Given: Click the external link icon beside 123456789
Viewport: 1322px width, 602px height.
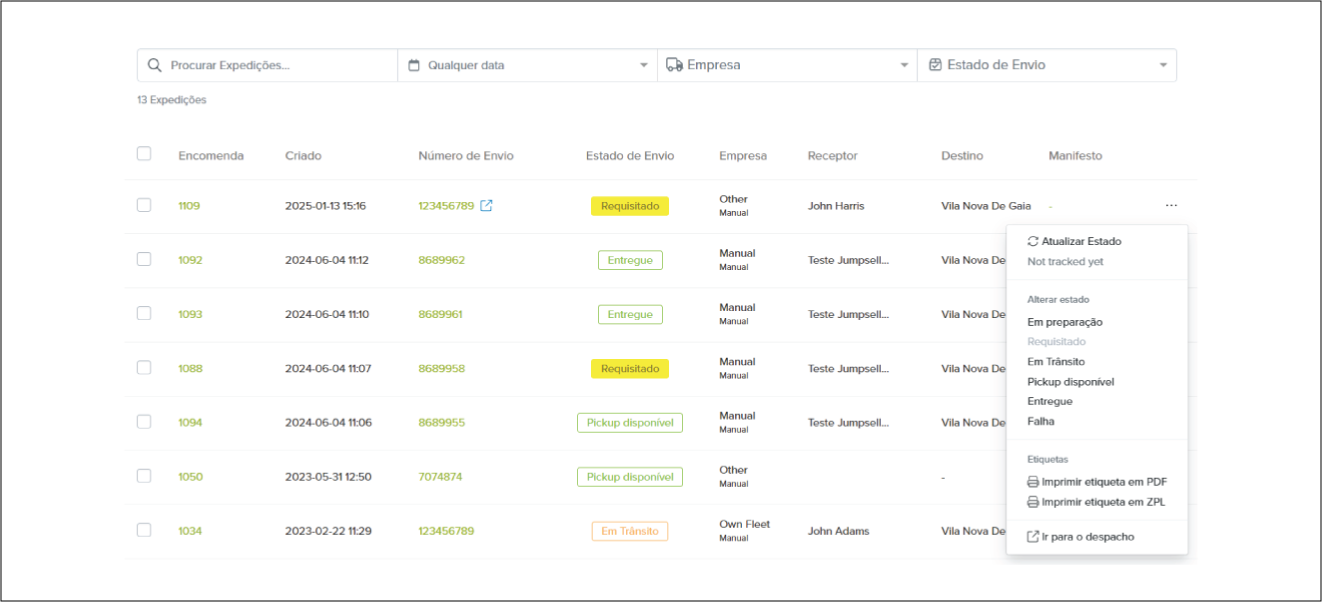Looking at the screenshot, I should [486, 206].
